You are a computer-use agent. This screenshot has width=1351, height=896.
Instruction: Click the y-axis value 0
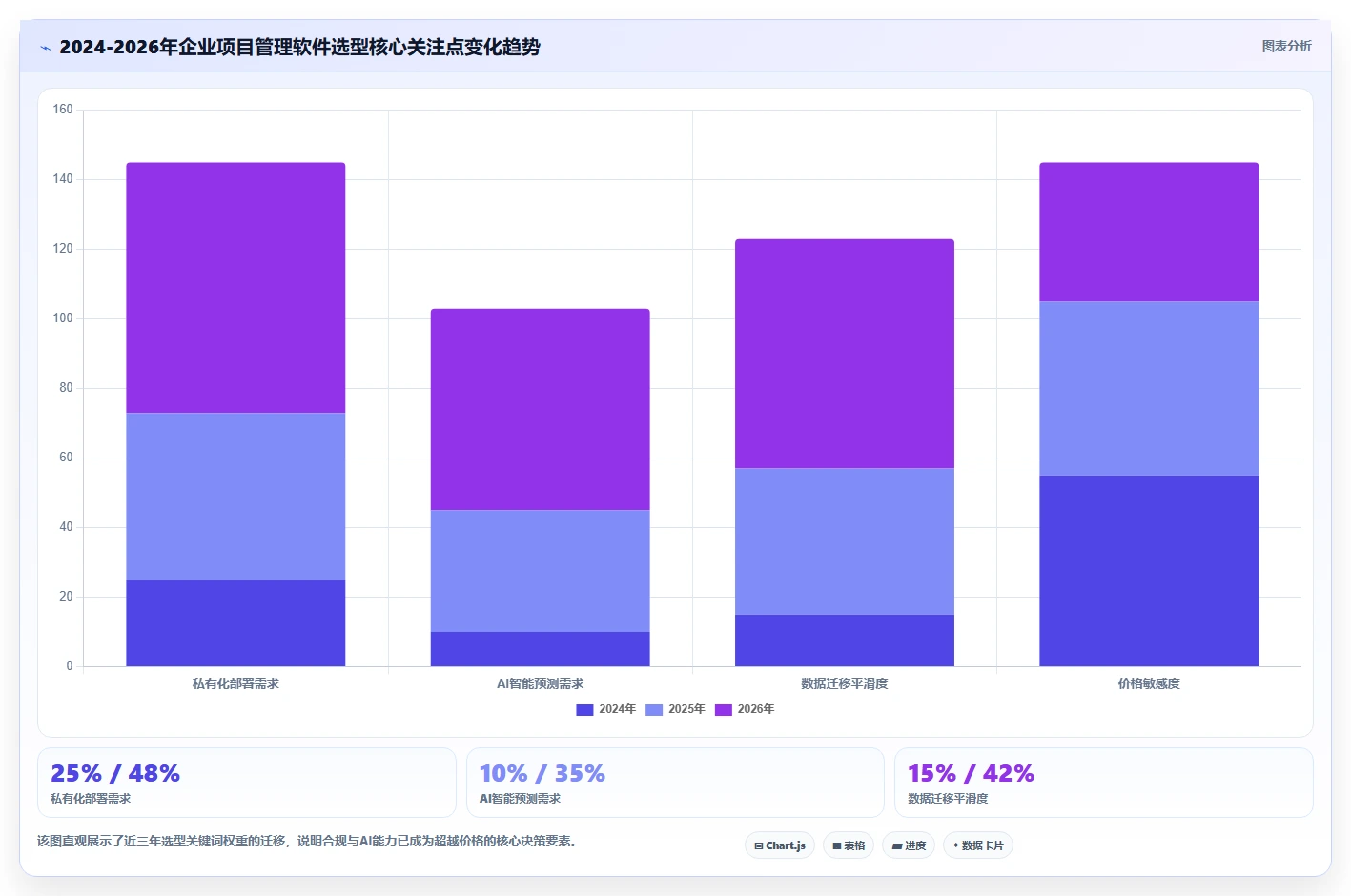70,666
